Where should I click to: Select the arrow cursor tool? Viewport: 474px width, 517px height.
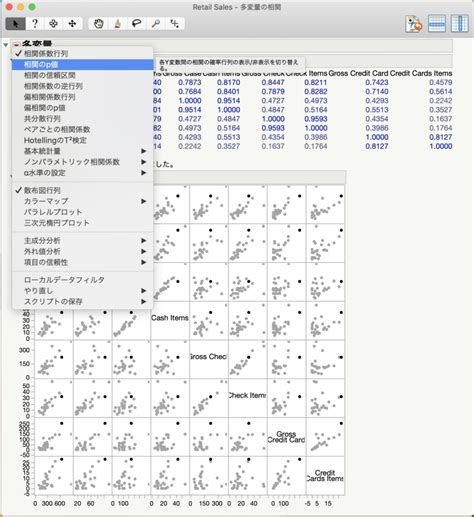[x=15, y=24]
